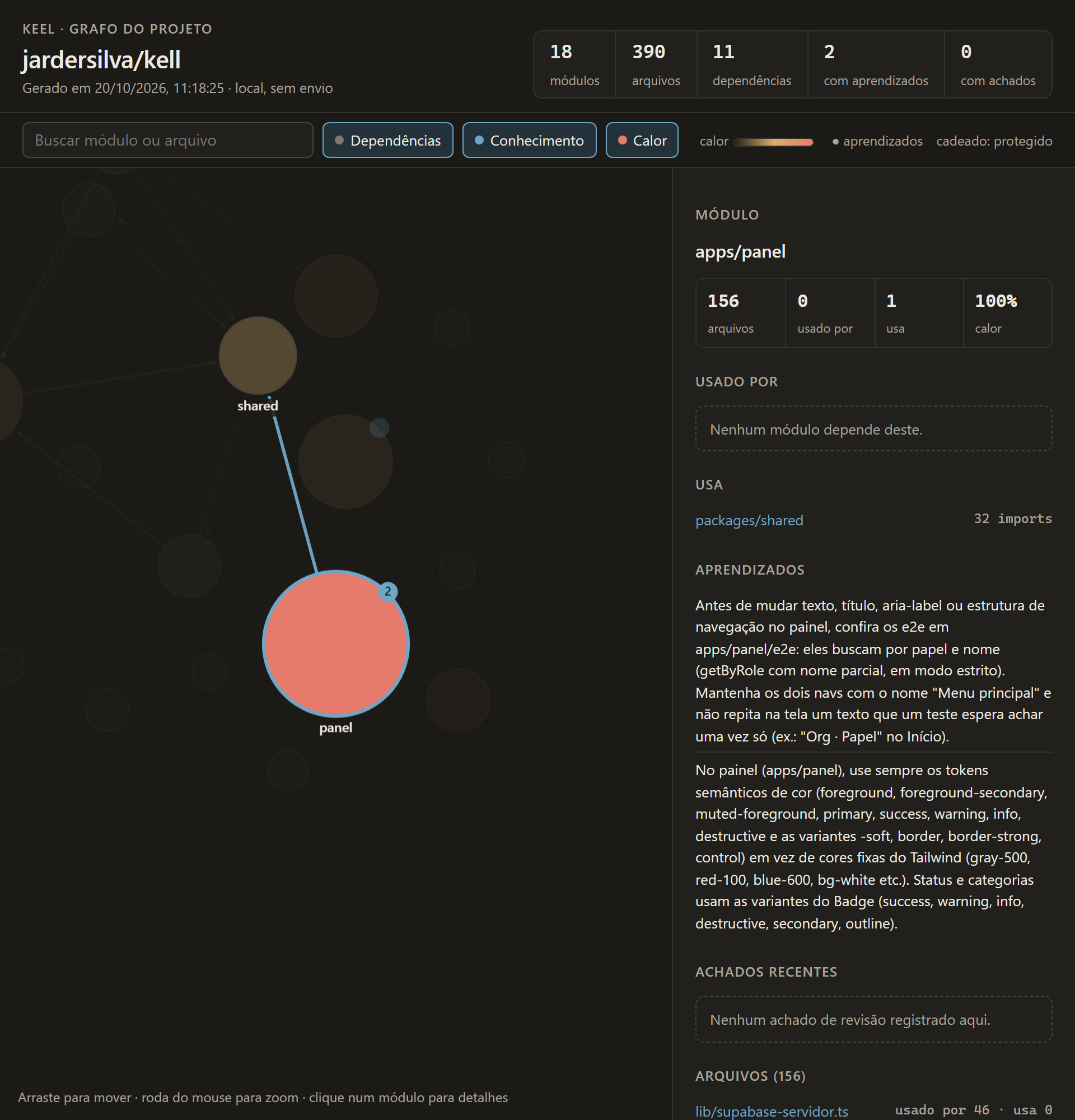Screen dimensions: 1075x1120
Task: Click the blue badge showing 2 on panel
Action: coord(388,591)
